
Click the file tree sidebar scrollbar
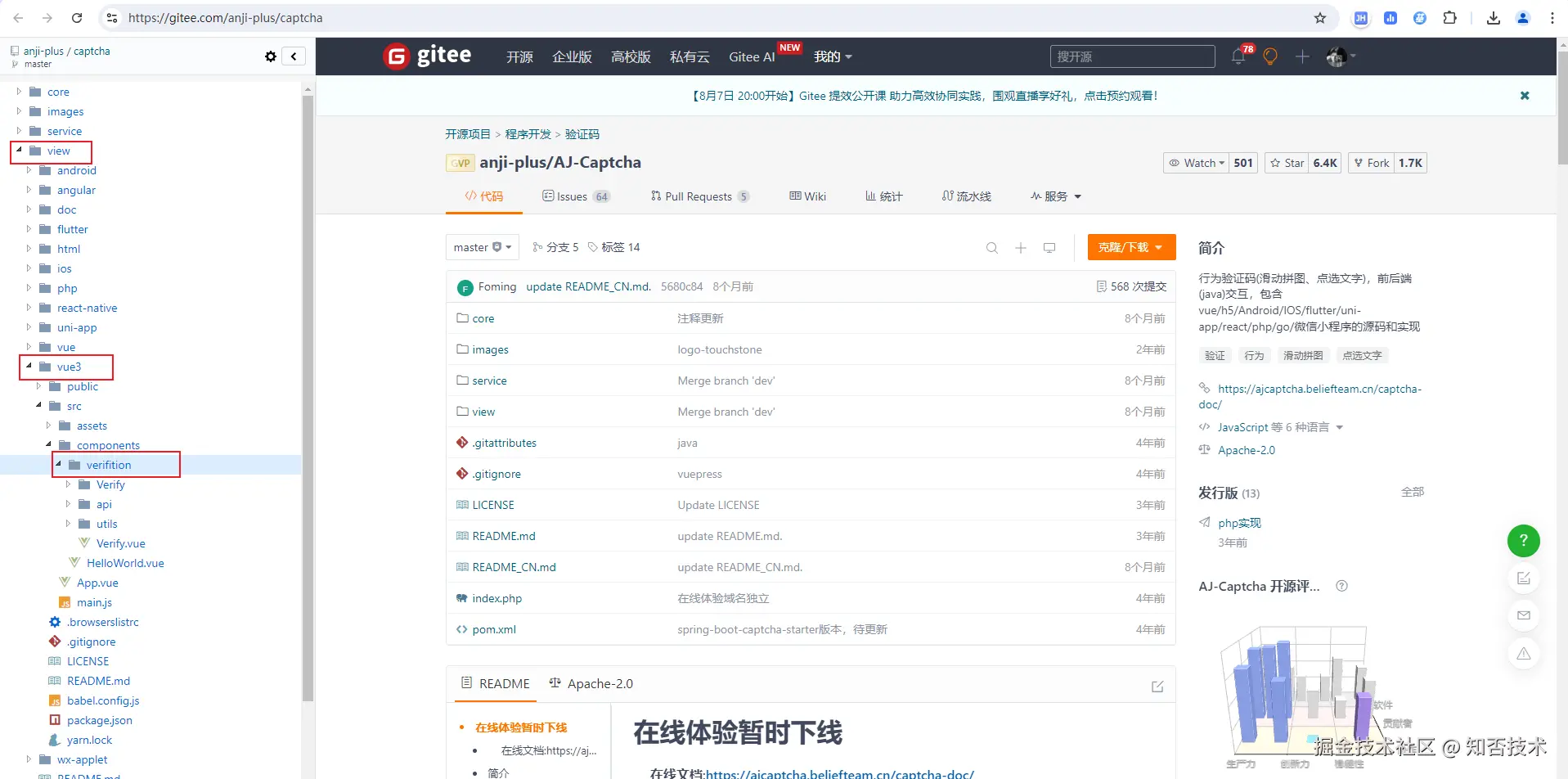coord(308,398)
